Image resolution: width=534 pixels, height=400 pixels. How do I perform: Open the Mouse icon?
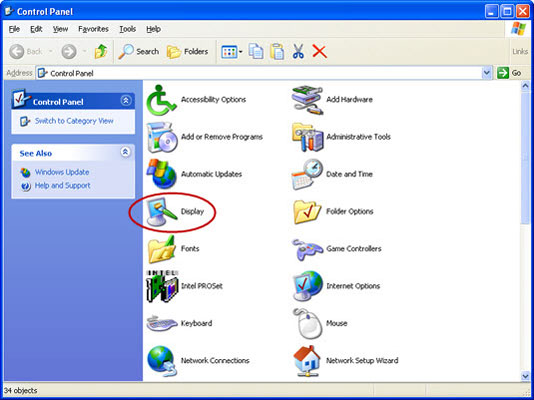[x=308, y=323]
